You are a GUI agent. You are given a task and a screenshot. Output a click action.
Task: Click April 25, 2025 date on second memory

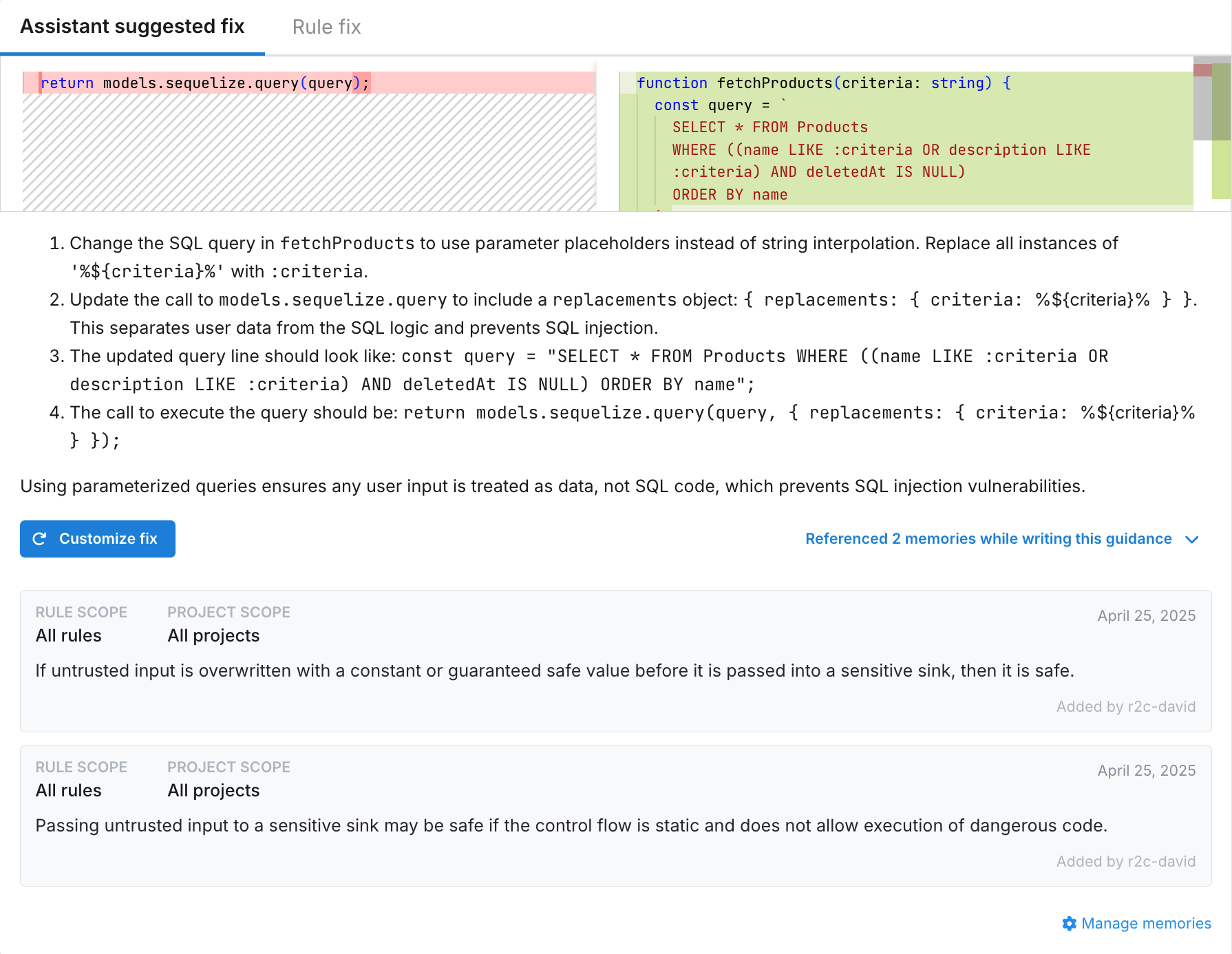tap(1146, 771)
